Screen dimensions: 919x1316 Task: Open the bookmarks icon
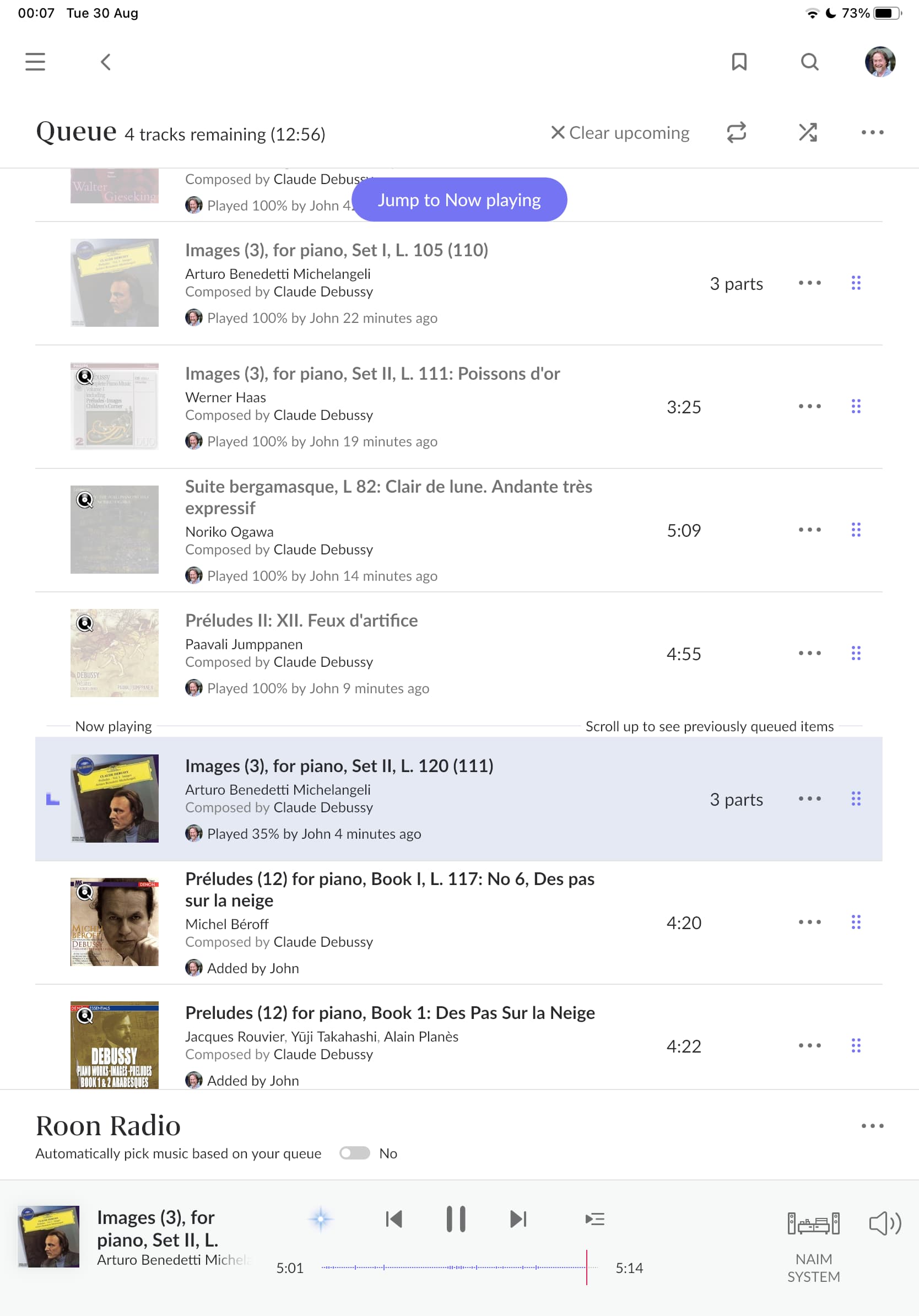point(739,61)
